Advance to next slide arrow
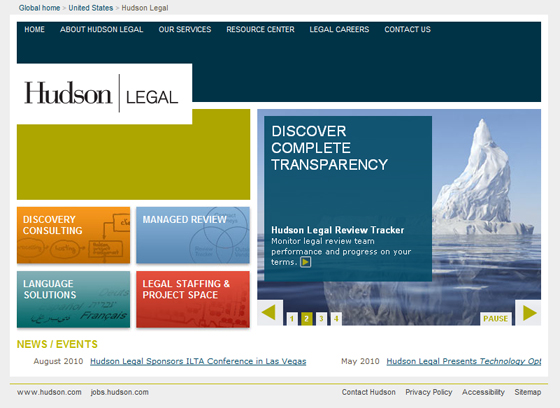Image resolution: width=560 pixels, height=408 pixels. [529, 313]
